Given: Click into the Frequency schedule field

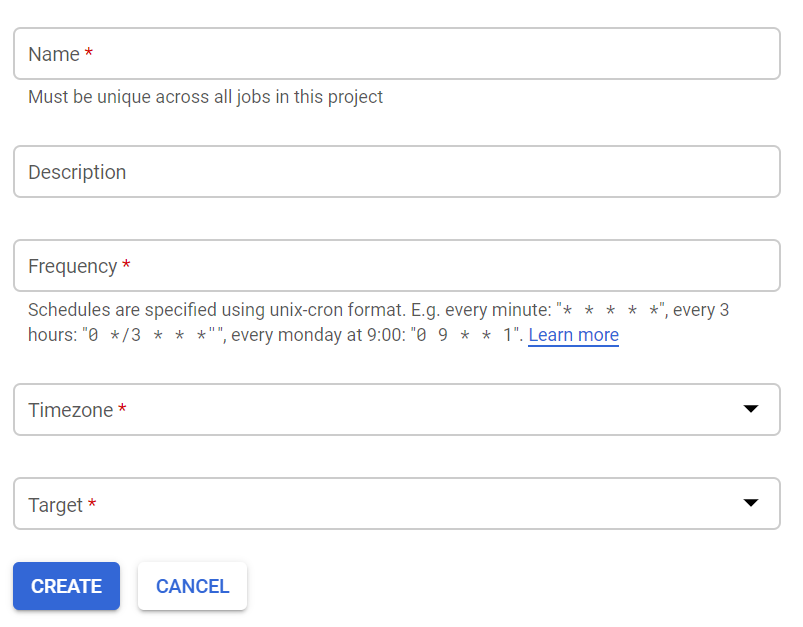Looking at the screenshot, I should click(396, 266).
